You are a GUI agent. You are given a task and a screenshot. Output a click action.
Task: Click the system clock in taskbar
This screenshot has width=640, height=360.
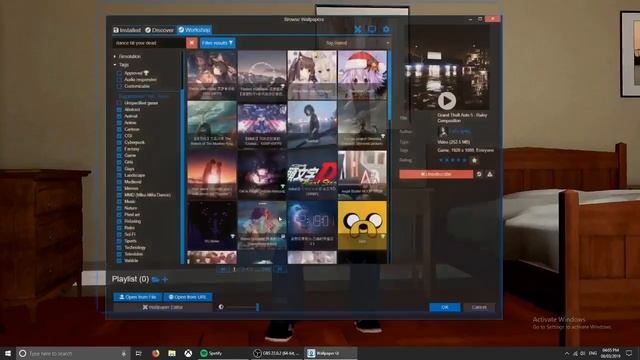click(x=610, y=353)
